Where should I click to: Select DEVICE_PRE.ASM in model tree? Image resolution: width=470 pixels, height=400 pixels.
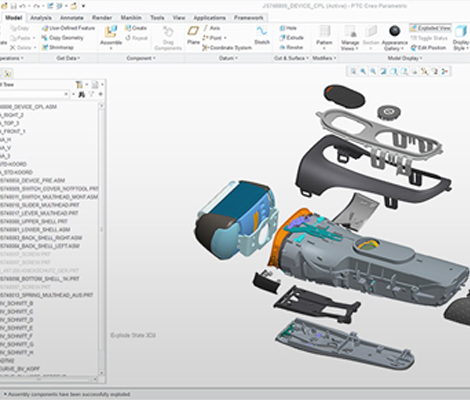33,181
